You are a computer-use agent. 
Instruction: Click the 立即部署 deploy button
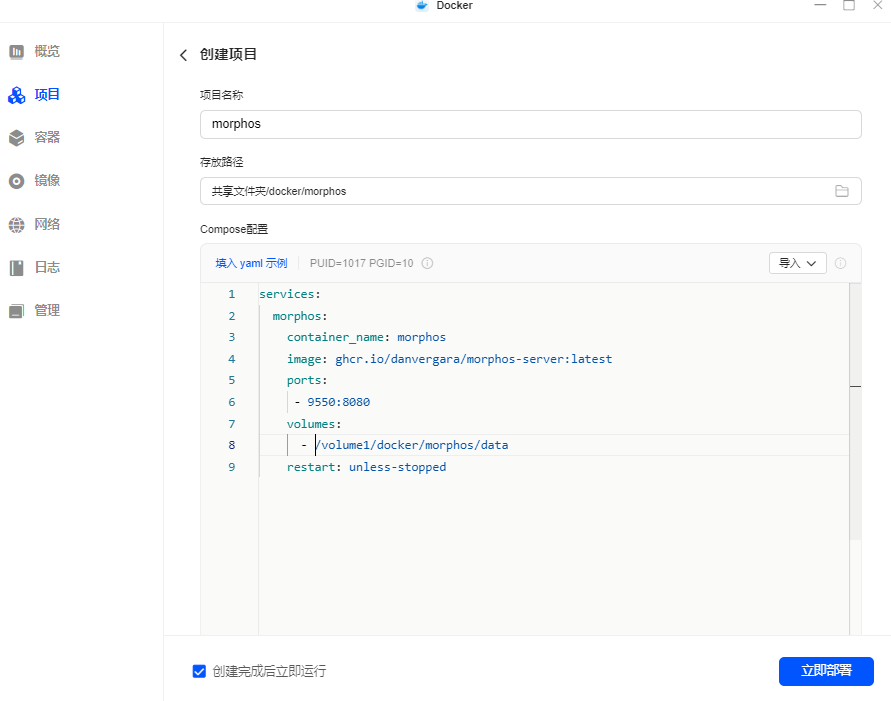pyautogui.click(x=826, y=671)
